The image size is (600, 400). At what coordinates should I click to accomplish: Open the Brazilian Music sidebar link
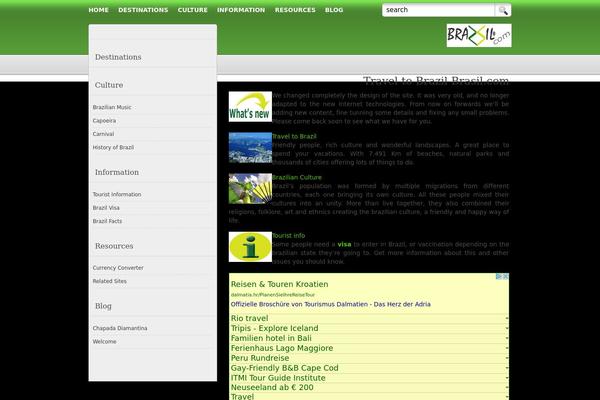point(112,107)
